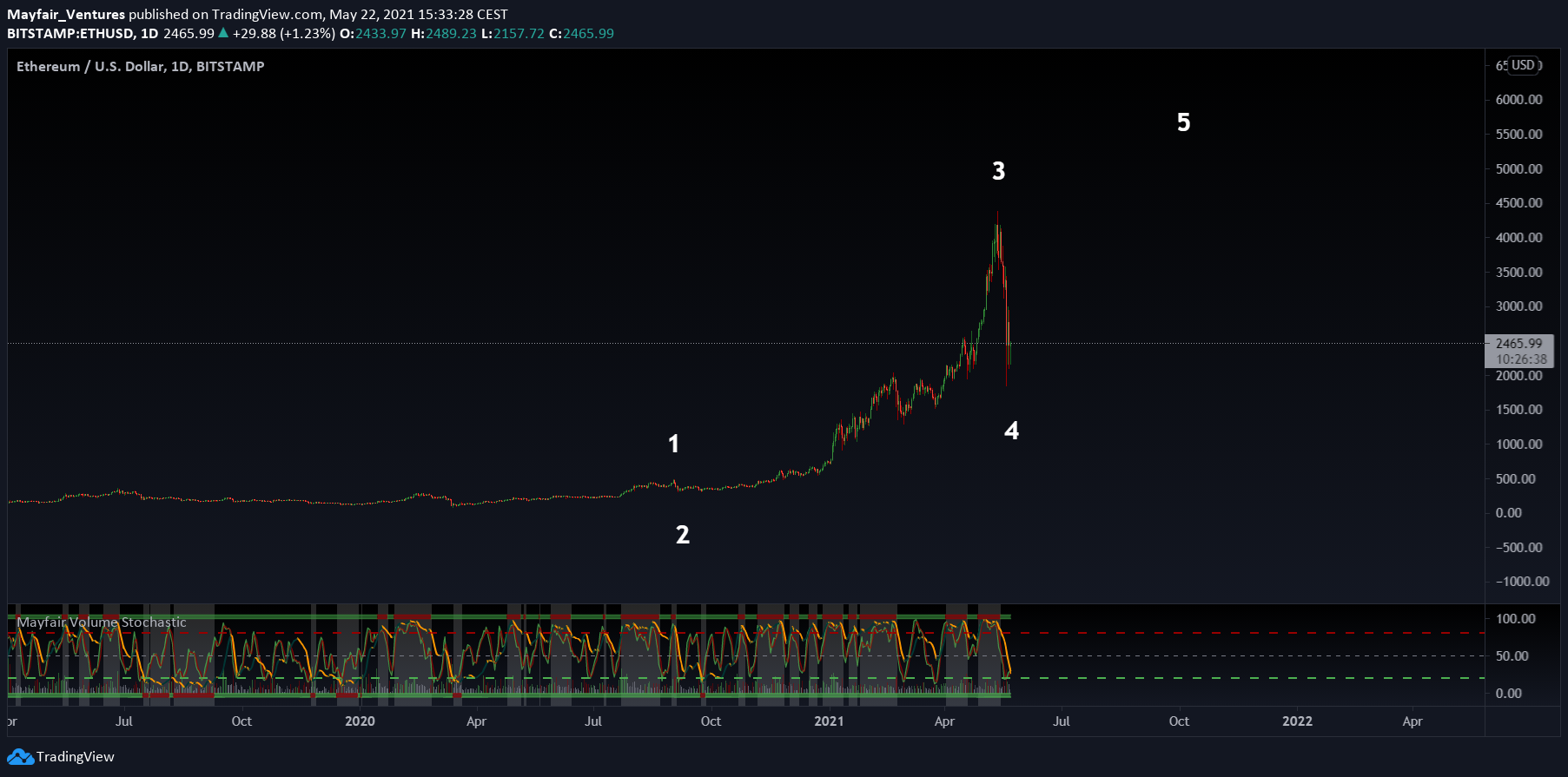Click the stochastic 100.00 scale label
The height and width of the screenshot is (777, 1568).
pos(1515,619)
